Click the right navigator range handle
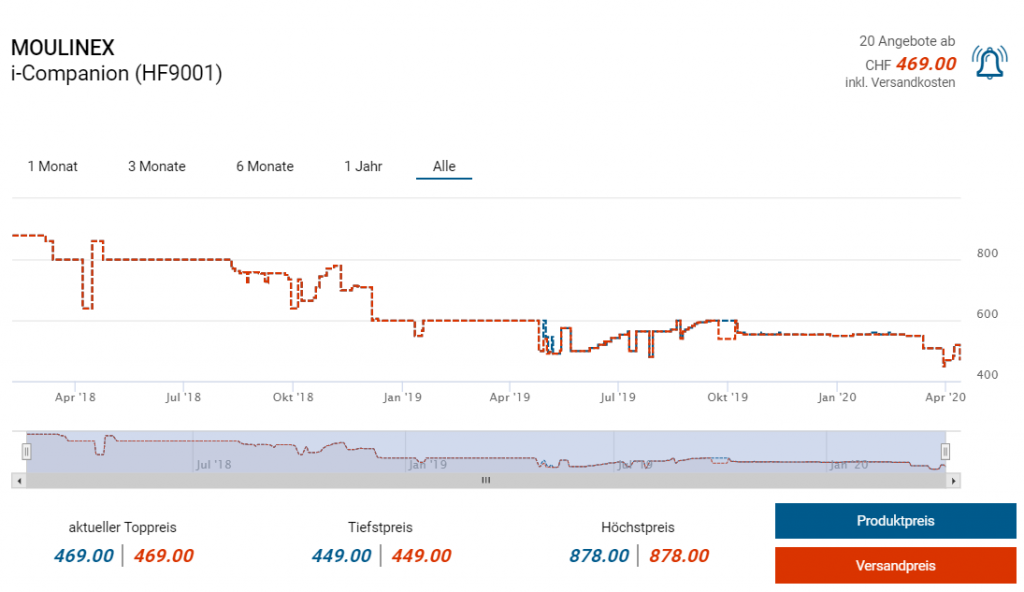This screenshot has width=1024, height=592. click(x=945, y=452)
